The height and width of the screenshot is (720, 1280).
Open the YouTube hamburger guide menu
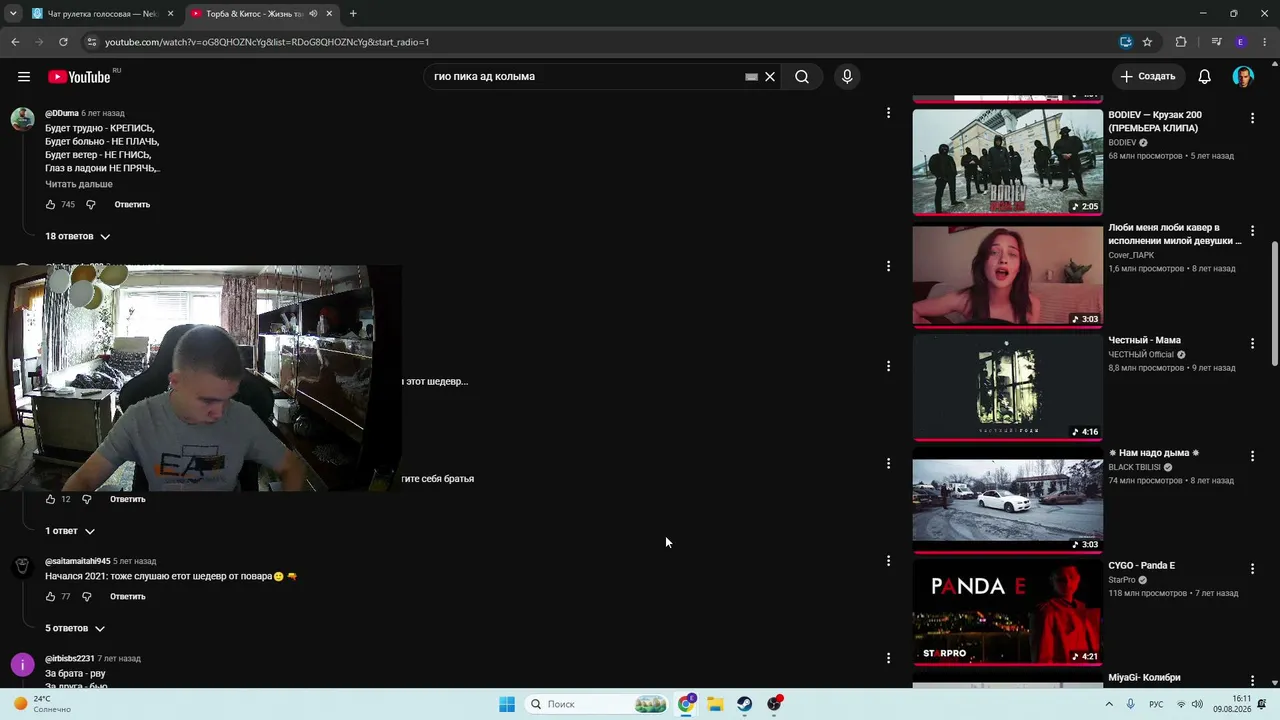(x=24, y=77)
